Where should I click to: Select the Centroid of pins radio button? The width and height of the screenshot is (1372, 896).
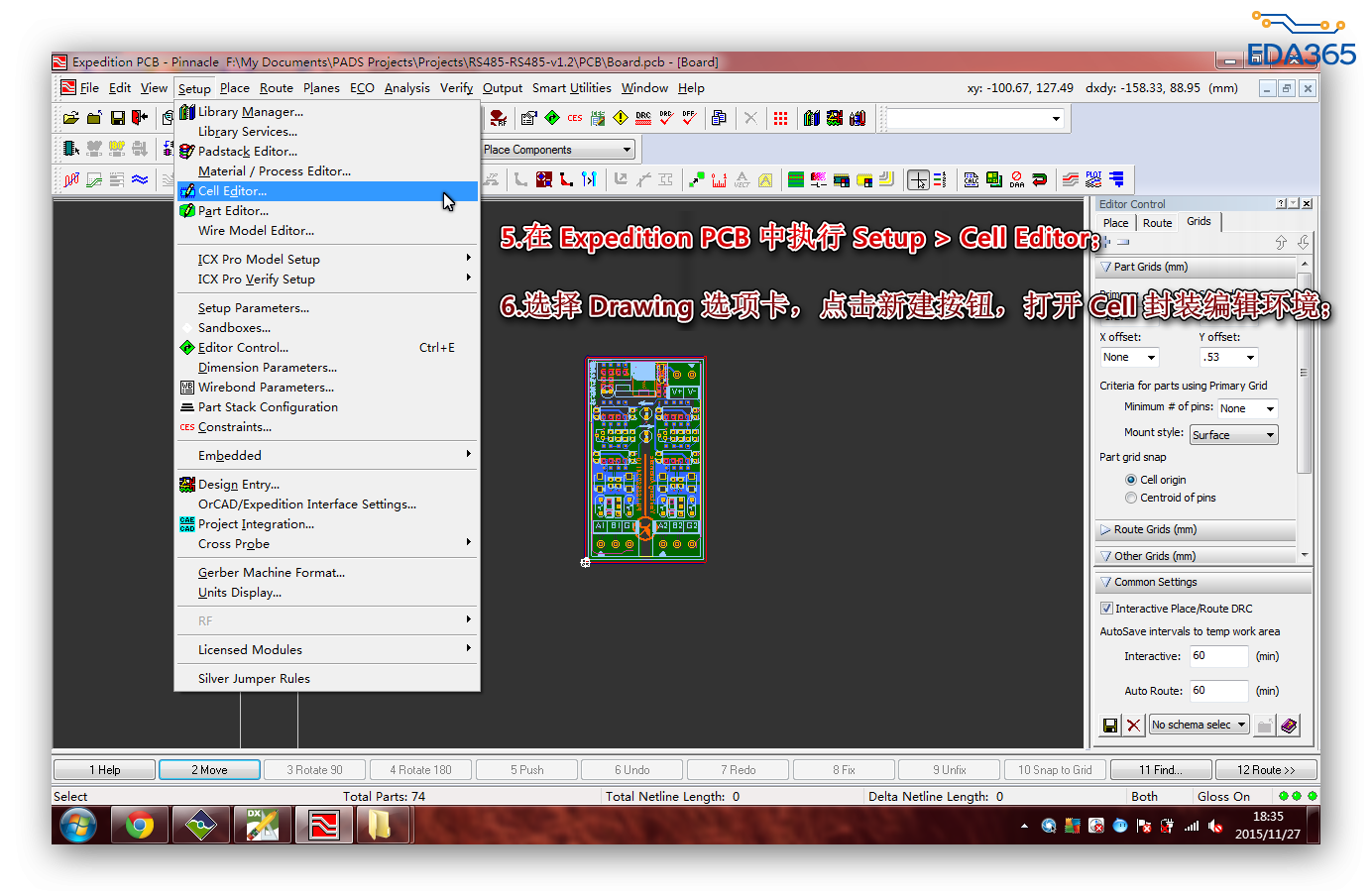pyautogui.click(x=1131, y=498)
